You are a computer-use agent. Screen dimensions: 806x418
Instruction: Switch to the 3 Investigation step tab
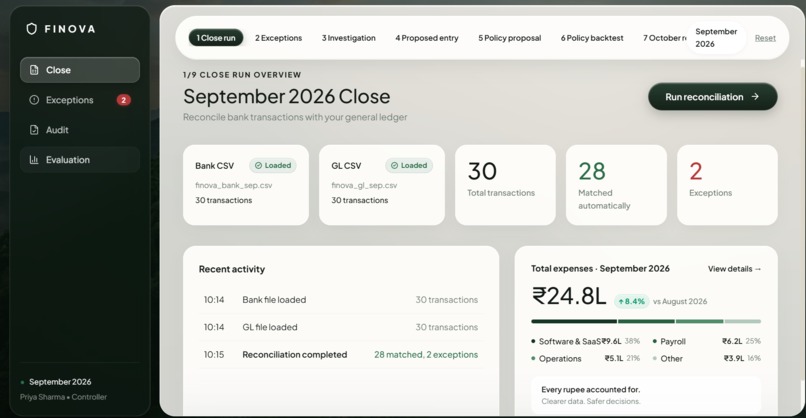coord(349,38)
